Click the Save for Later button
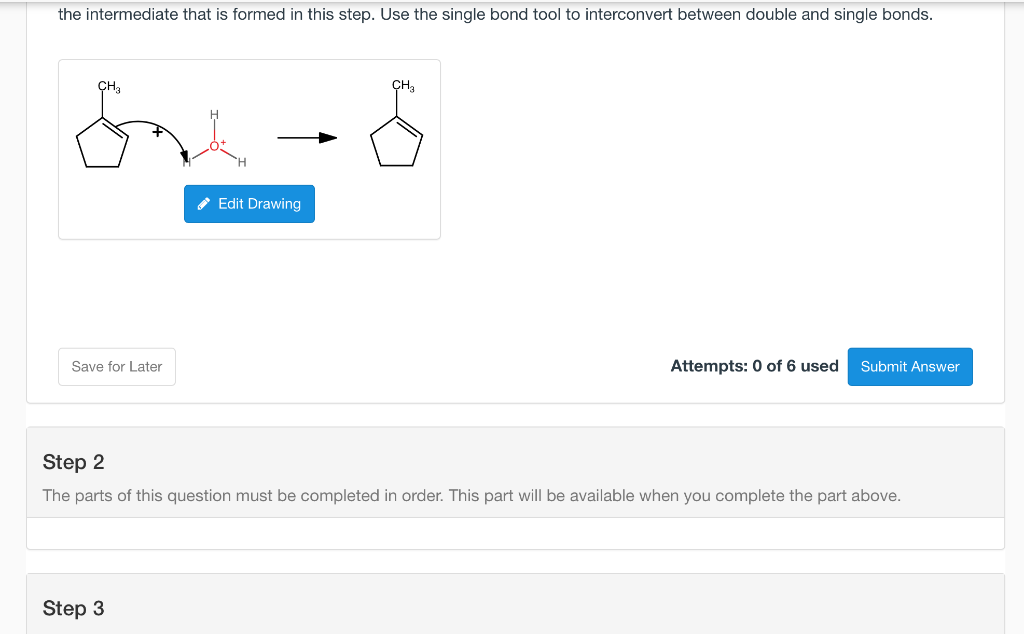This screenshot has width=1024, height=634. point(116,366)
